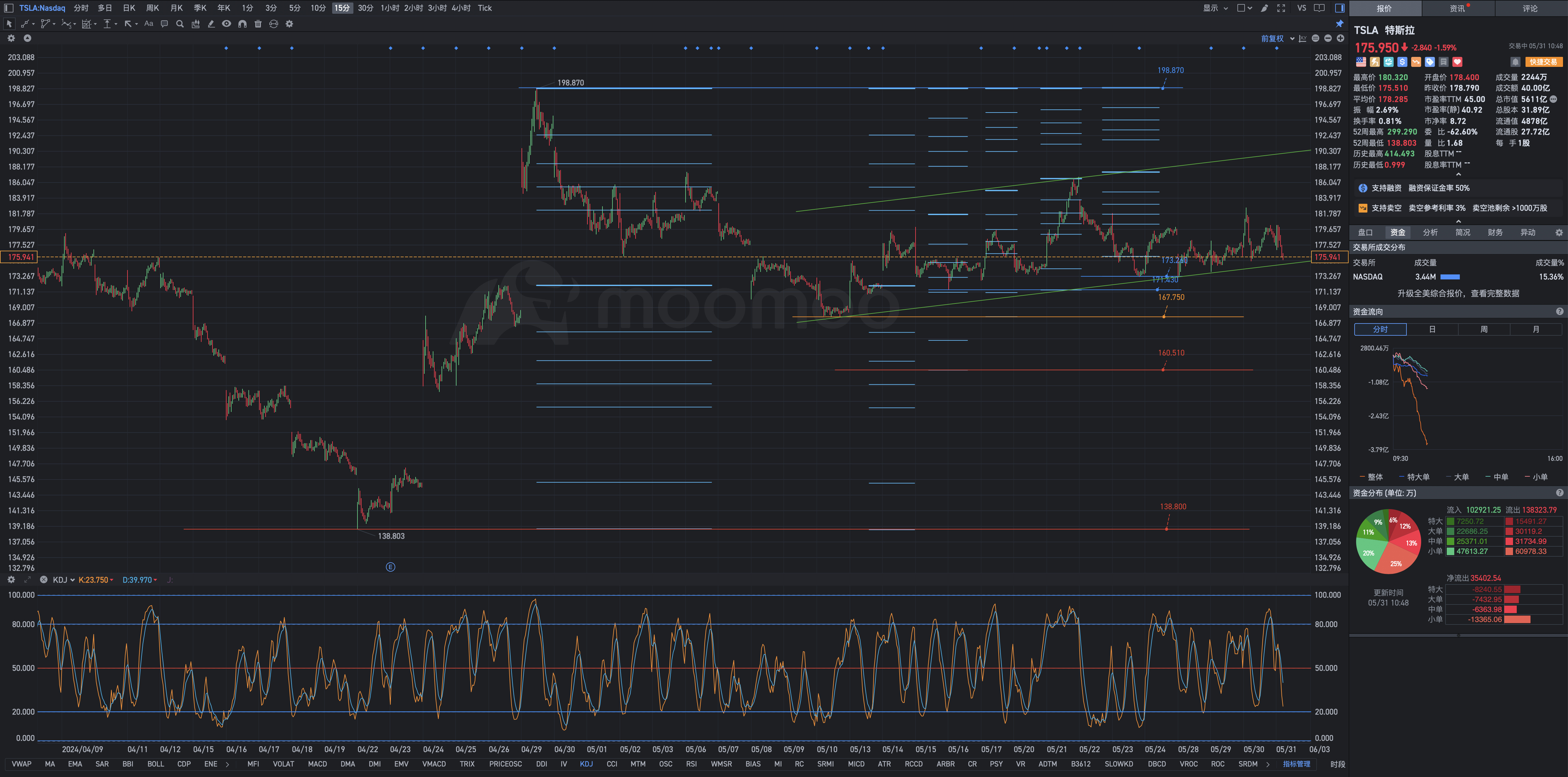Click the 升级全美综合报价 upgrade link
The image size is (1568, 777).
[x=1458, y=293]
